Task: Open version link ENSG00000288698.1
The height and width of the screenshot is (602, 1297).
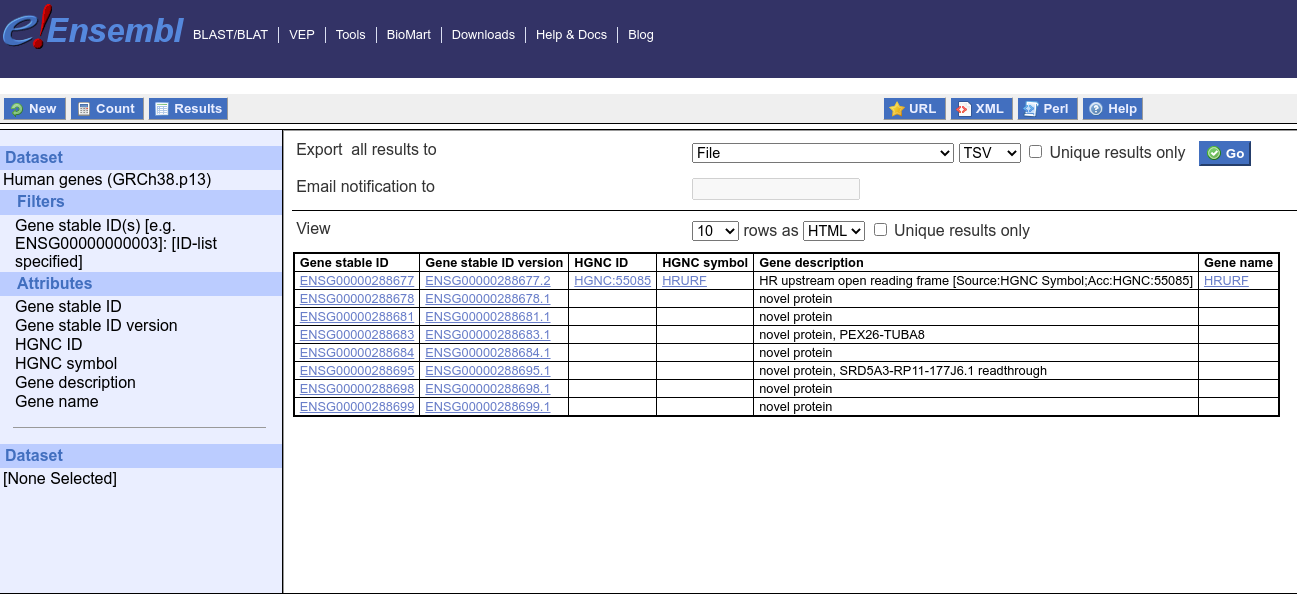Action: [x=488, y=389]
